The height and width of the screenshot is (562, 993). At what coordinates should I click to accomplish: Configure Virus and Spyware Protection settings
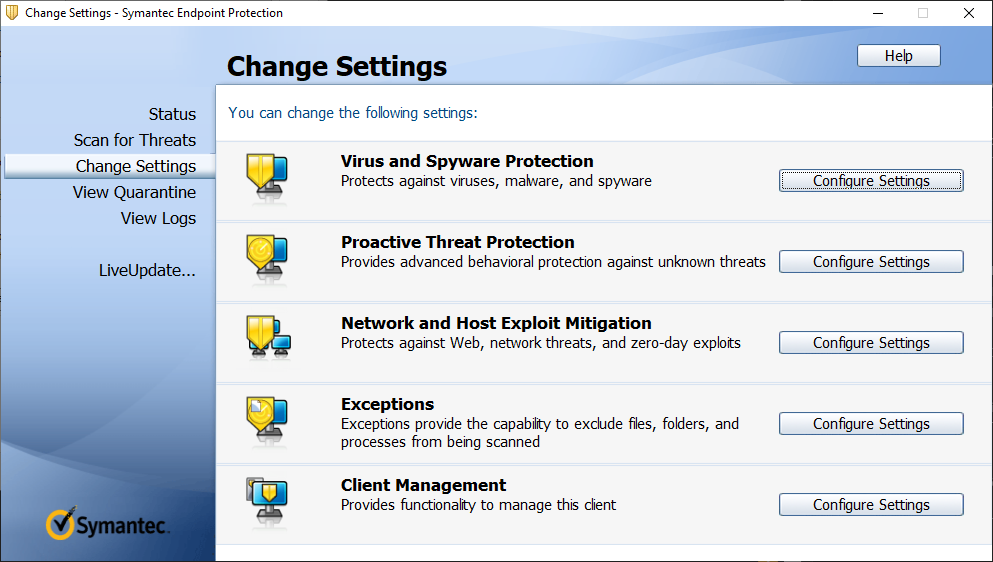[871, 181]
